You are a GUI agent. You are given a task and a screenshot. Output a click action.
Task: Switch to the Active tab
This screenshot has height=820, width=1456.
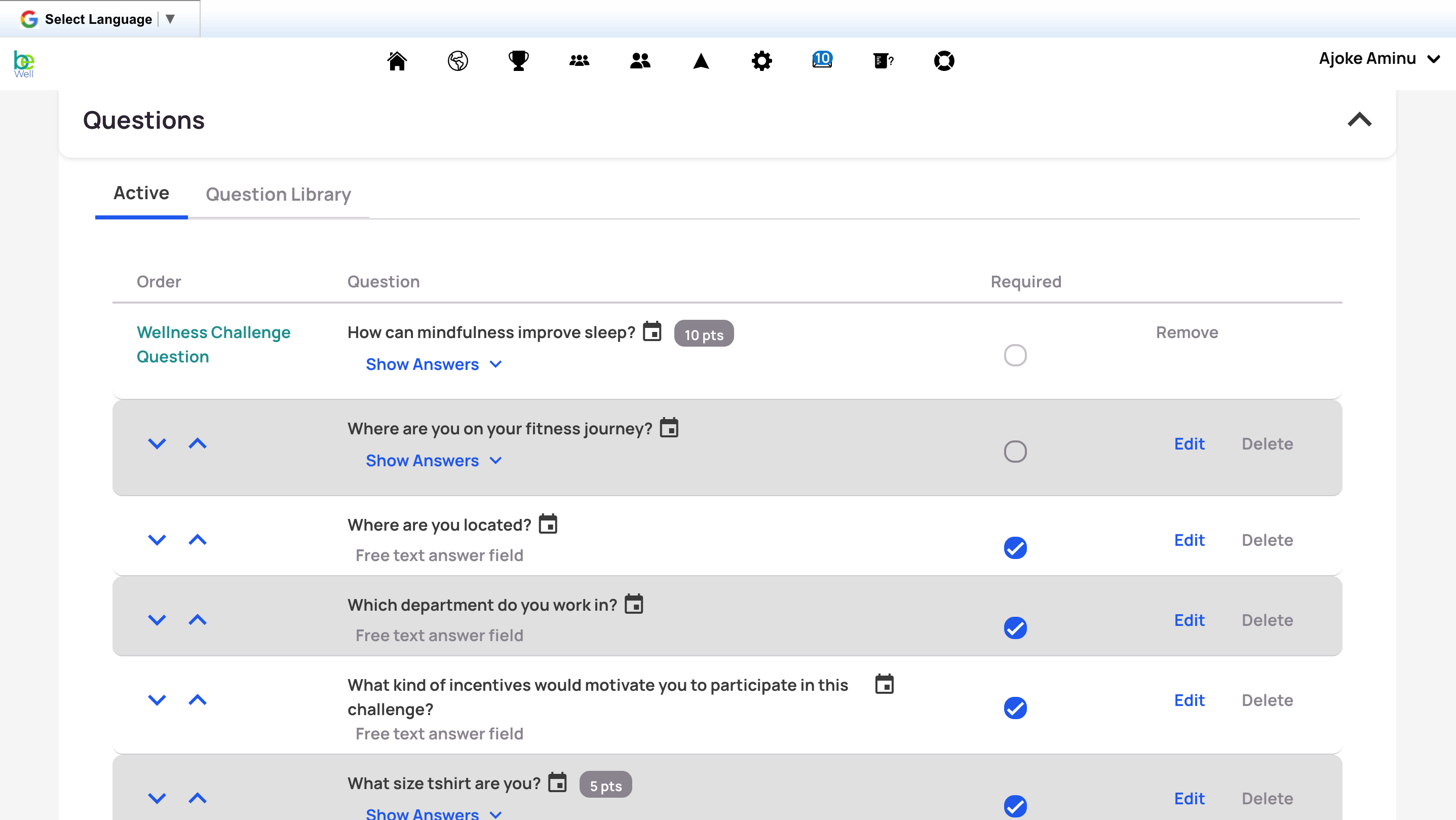[x=141, y=194]
